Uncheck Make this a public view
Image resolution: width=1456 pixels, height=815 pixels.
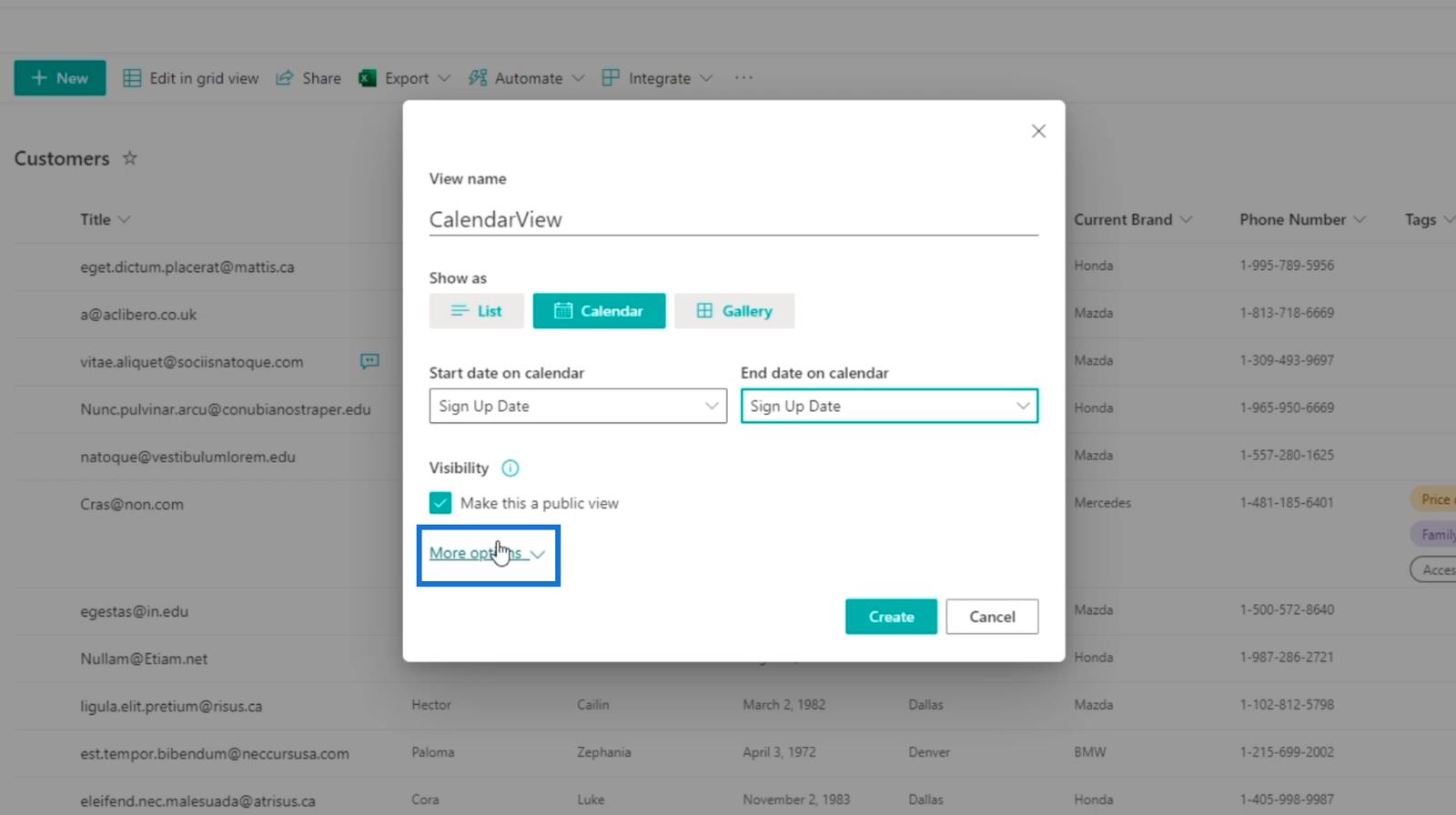(440, 503)
